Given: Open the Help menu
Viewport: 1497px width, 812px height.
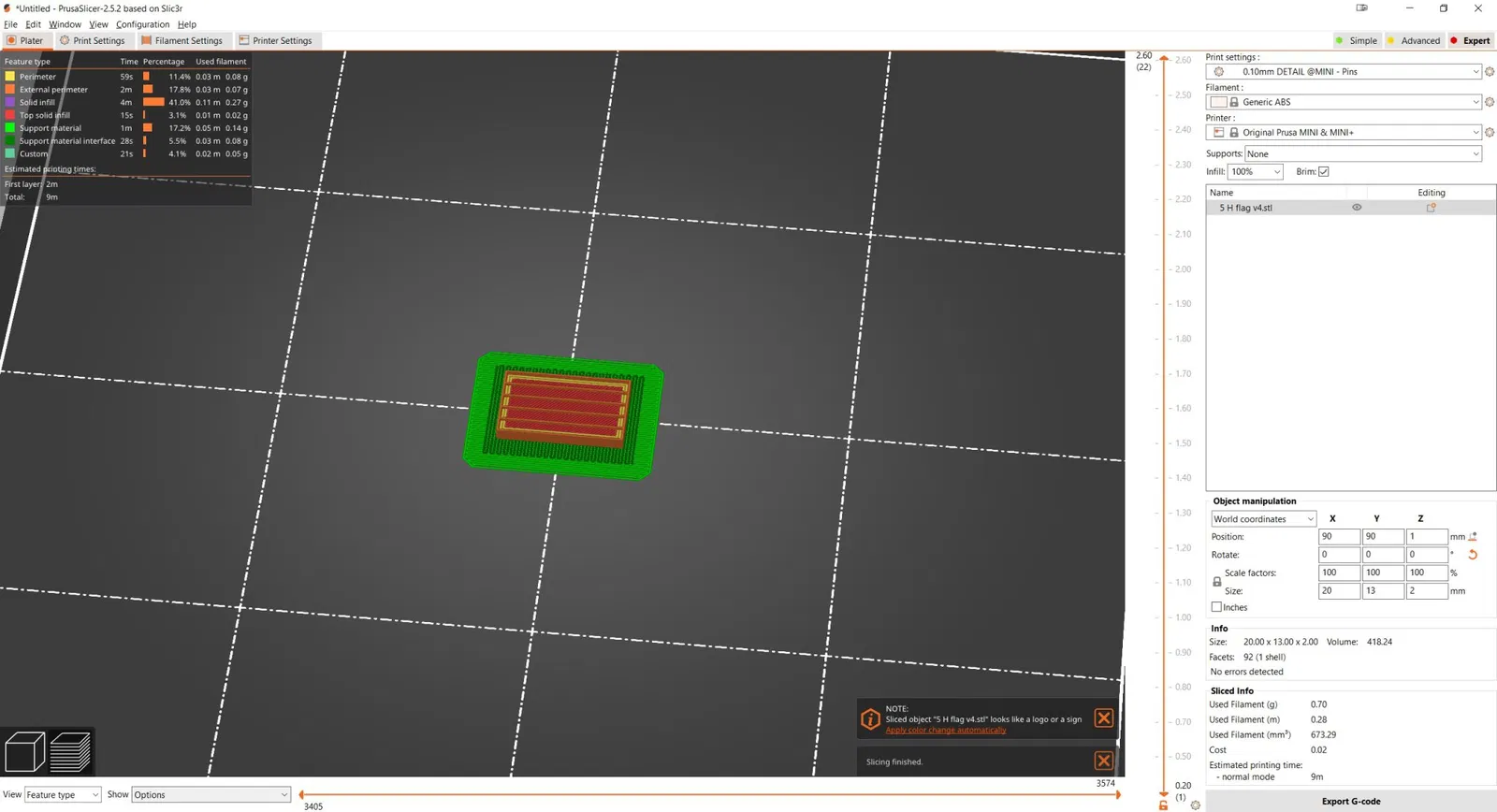Looking at the screenshot, I should (187, 24).
